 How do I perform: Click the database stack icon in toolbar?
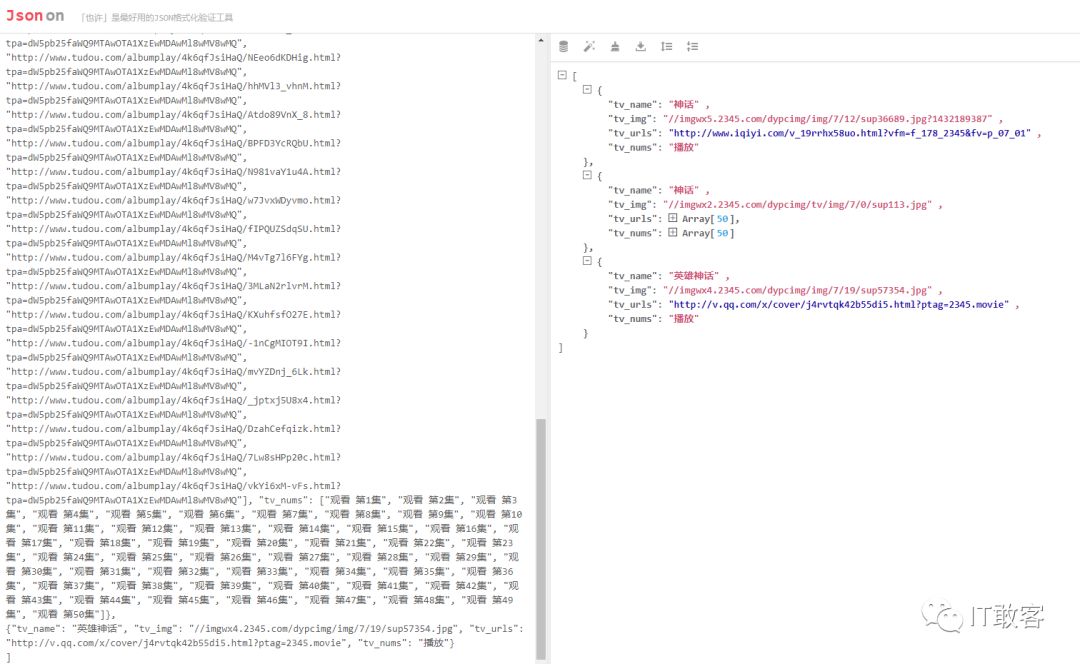click(563, 47)
